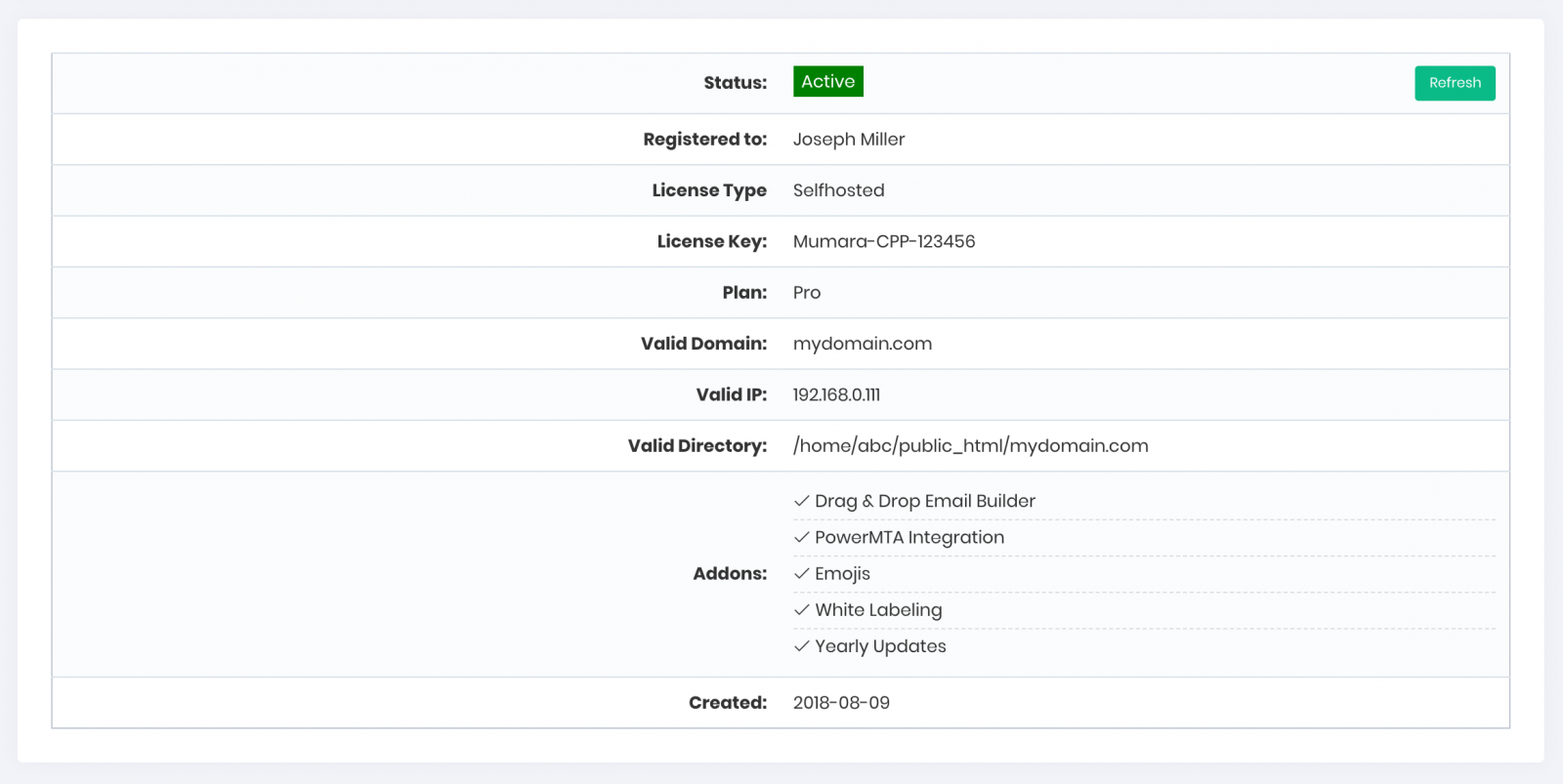Screen dimensions: 1563x784
Task: Click the Active status badge
Action: (x=827, y=82)
